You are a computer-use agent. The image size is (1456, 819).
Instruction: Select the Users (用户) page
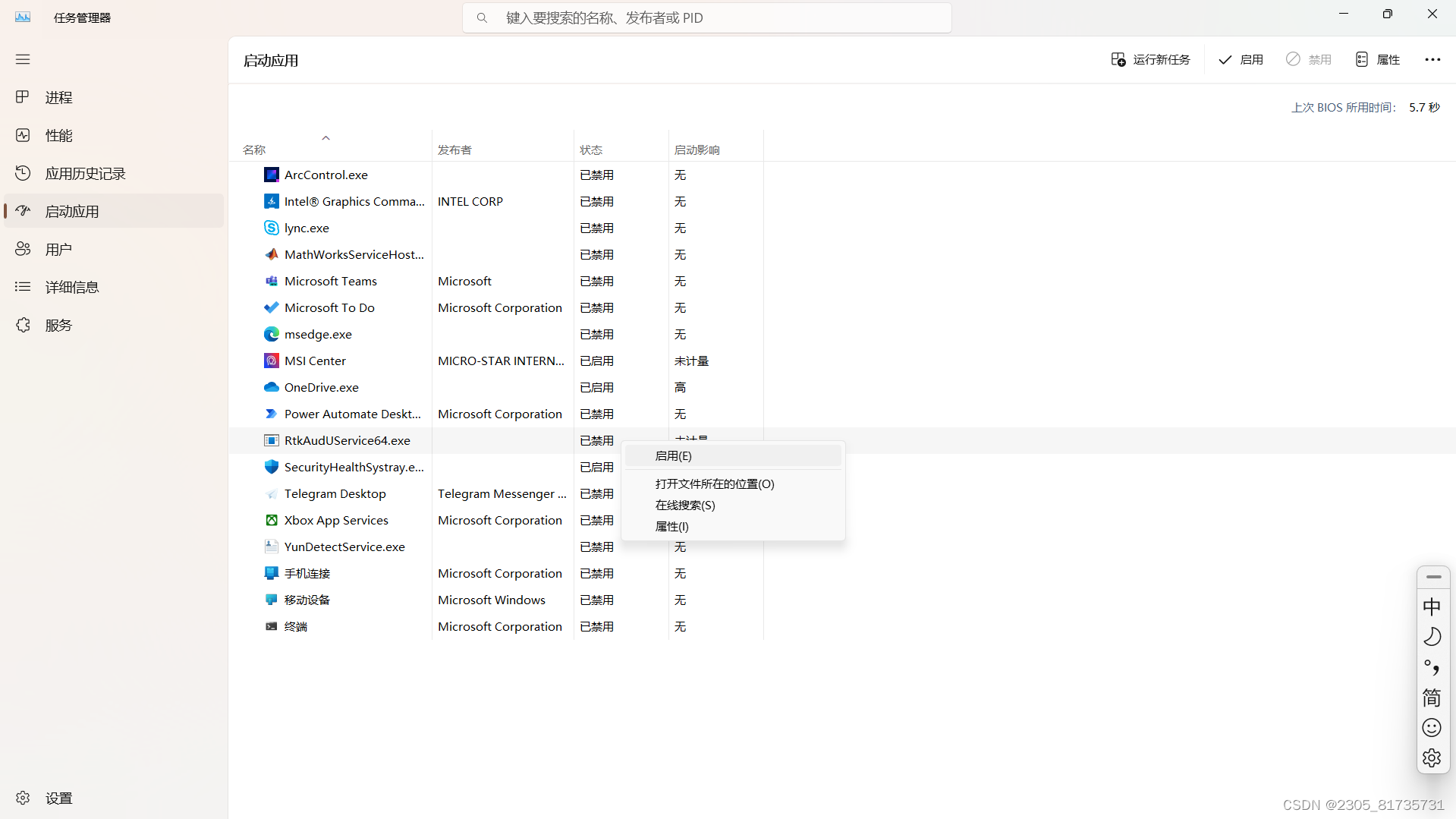coord(114,249)
